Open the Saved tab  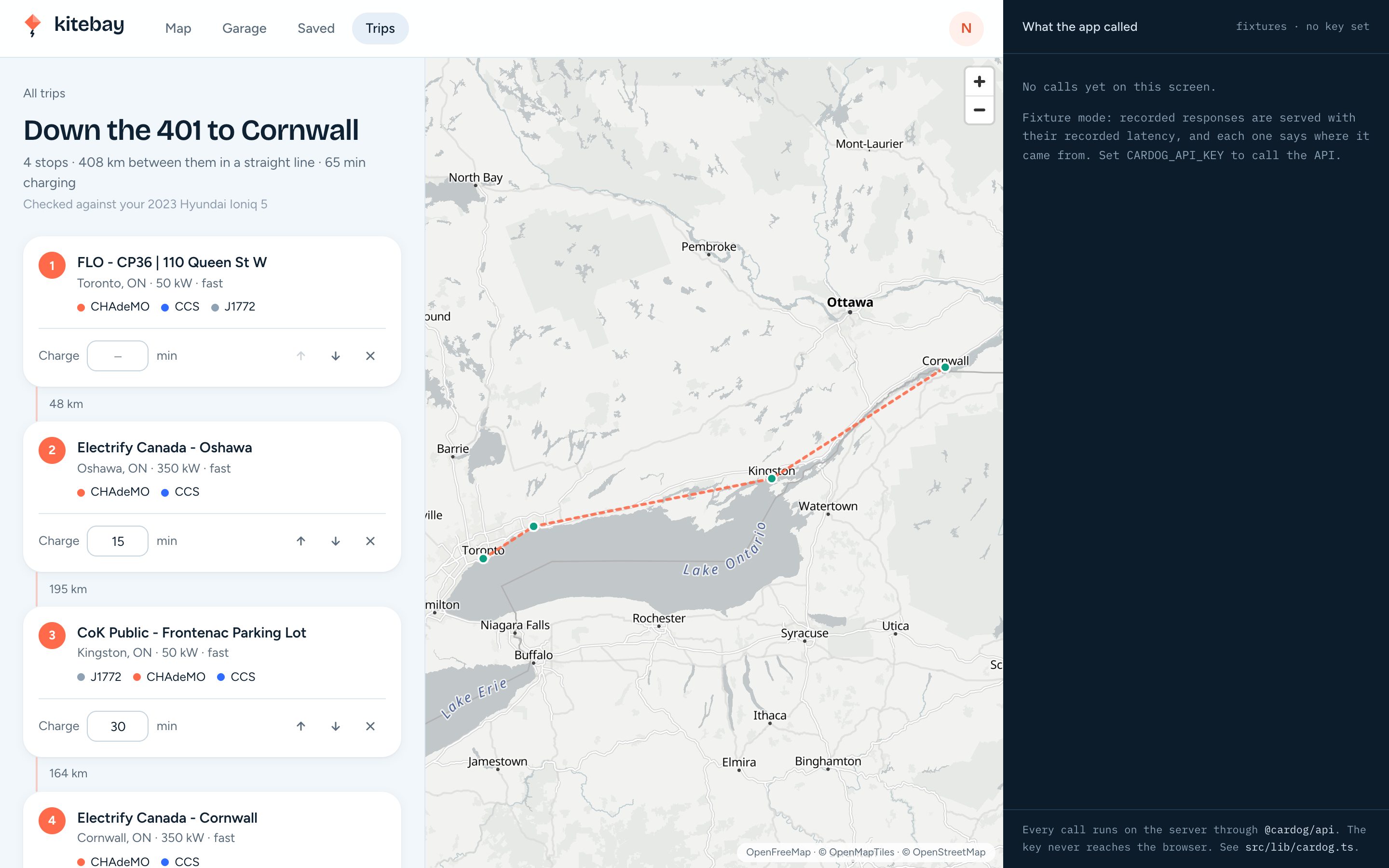(316, 28)
